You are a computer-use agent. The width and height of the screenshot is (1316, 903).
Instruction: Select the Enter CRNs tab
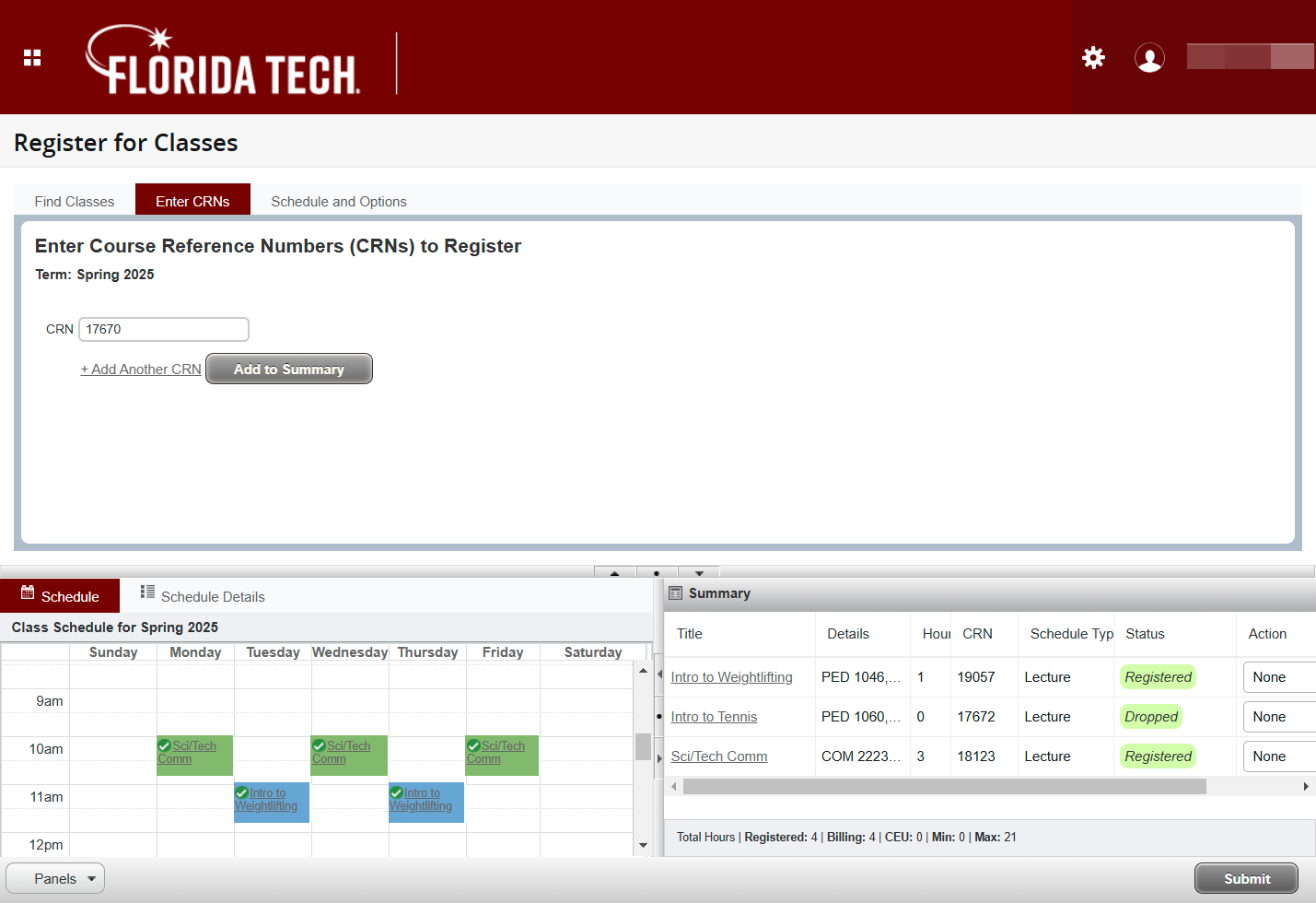click(192, 200)
